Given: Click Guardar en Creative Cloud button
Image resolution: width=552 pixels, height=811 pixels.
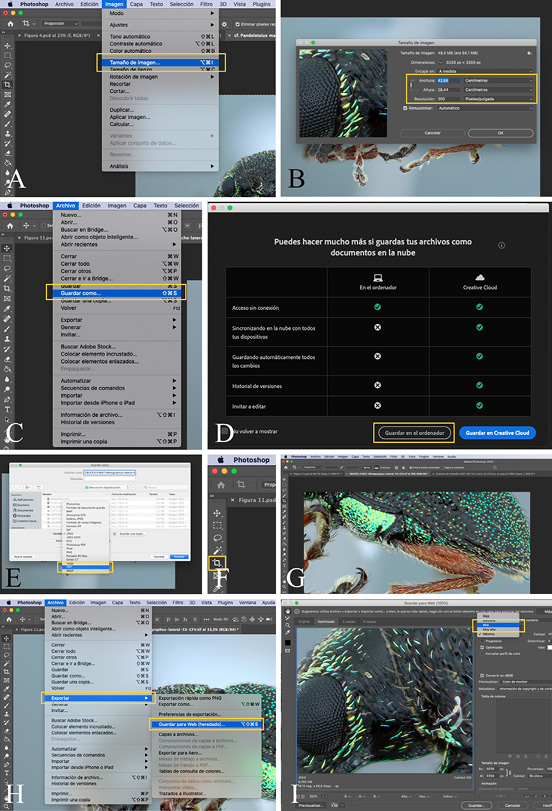Looking at the screenshot, I should pos(497,433).
